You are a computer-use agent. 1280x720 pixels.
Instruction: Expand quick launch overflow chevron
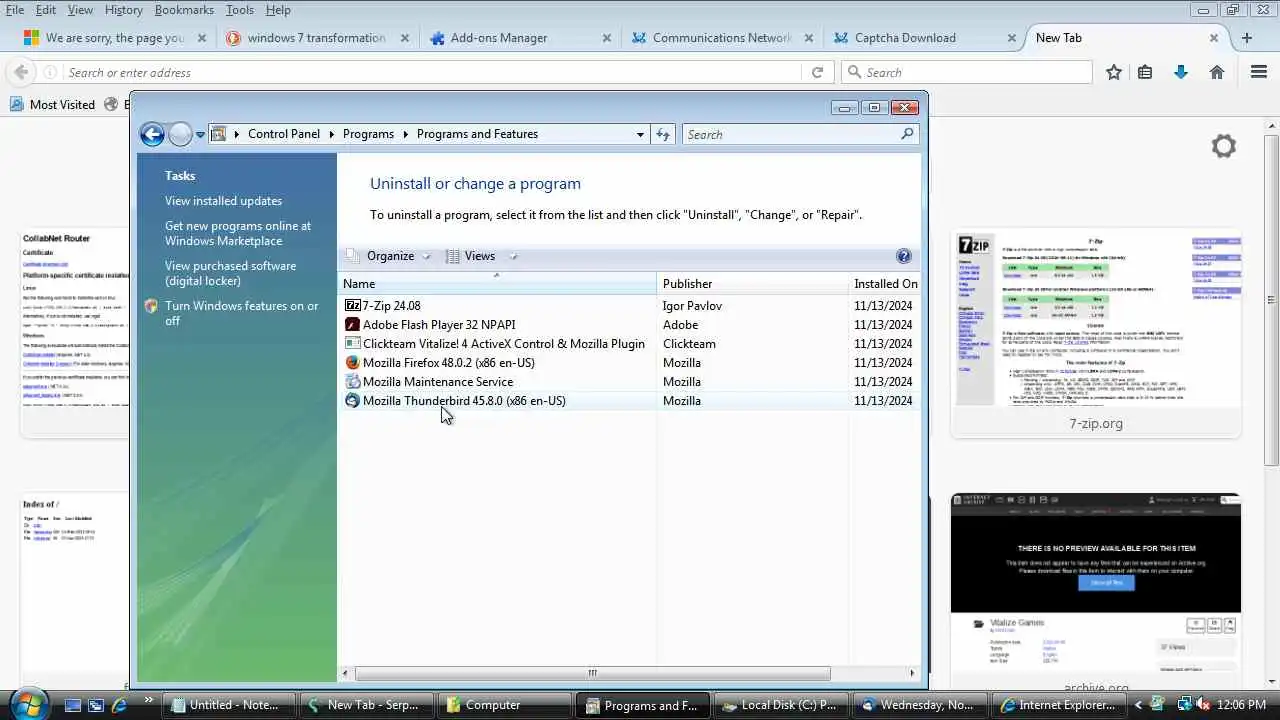pos(148,701)
